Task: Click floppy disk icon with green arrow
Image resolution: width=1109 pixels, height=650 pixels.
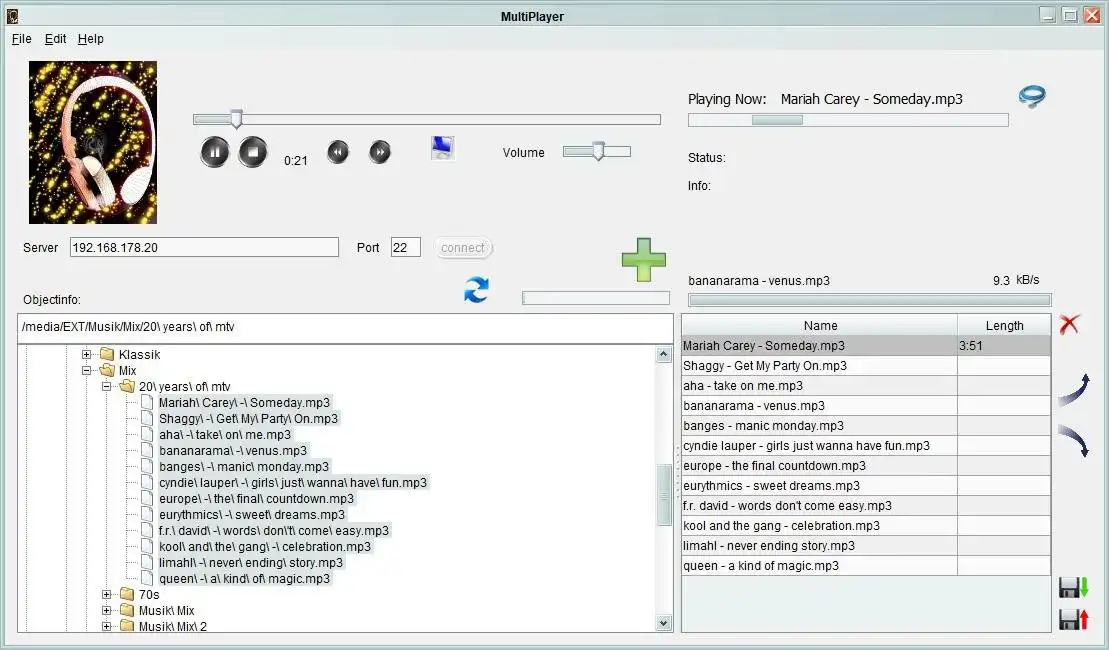Action: 1073,587
